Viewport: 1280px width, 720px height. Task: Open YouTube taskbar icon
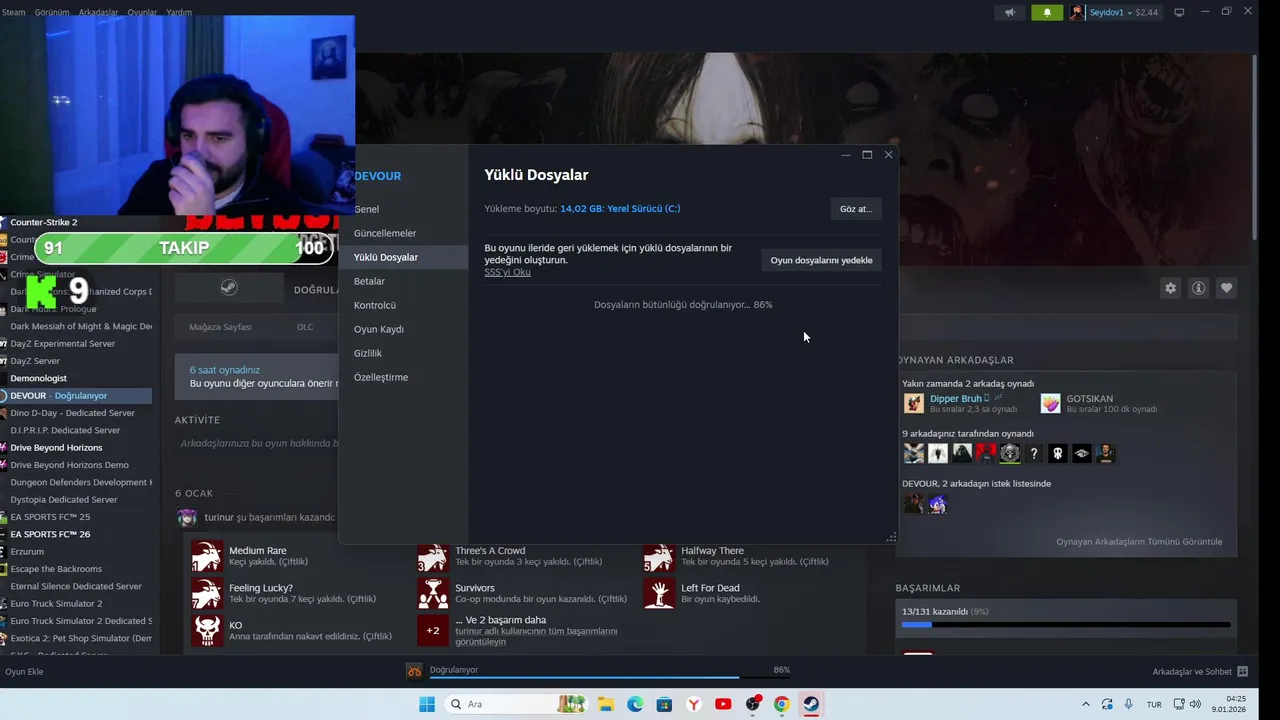coord(723,704)
